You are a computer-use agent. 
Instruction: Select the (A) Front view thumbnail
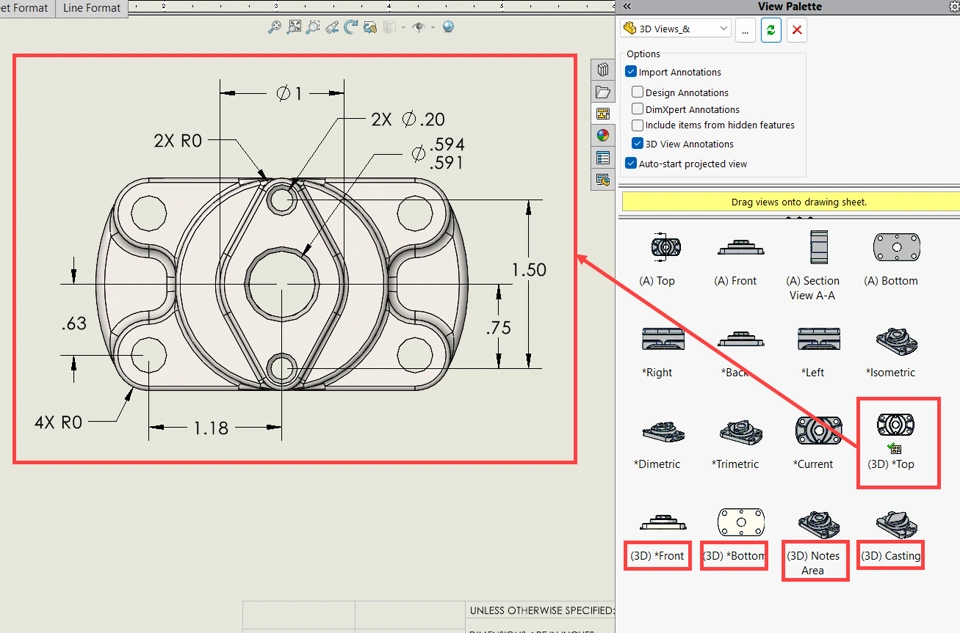(x=740, y=247)
